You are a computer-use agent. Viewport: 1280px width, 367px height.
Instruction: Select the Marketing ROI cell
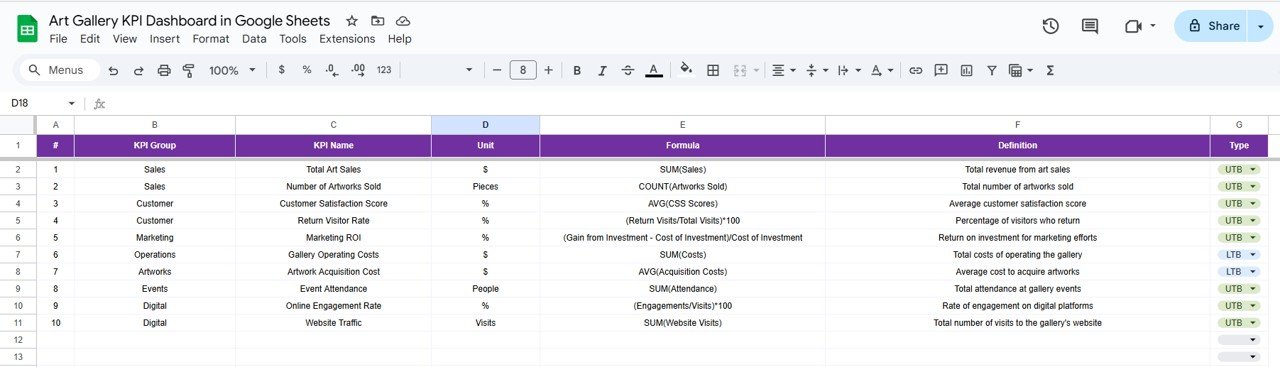coord(333,238)
